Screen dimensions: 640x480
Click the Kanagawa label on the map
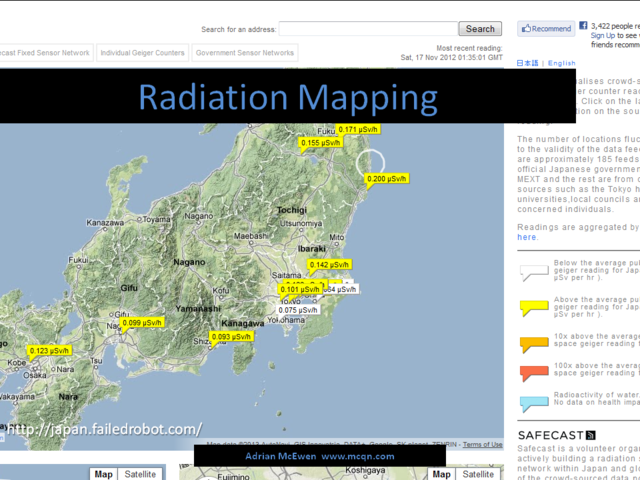[242, 324]
